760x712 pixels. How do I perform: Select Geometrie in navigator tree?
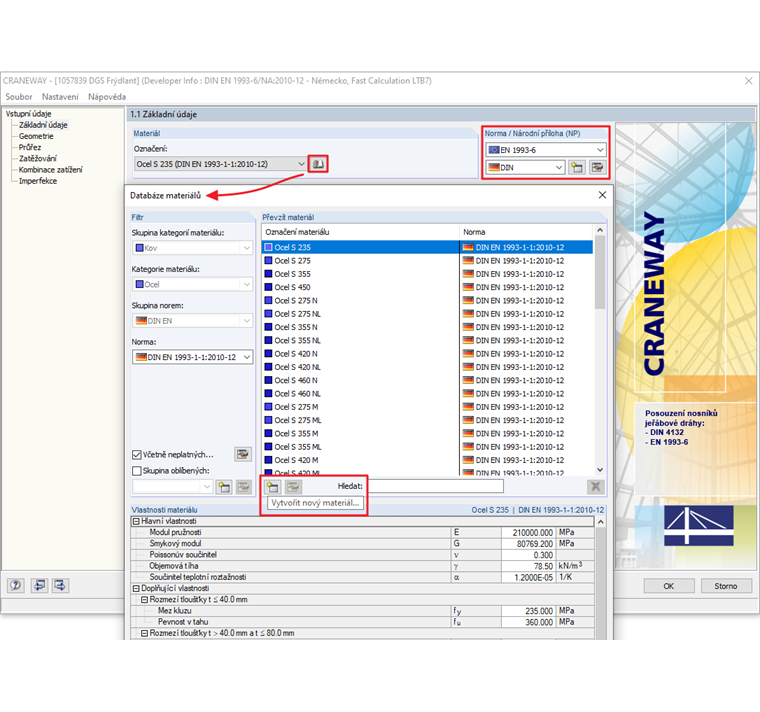(36, 136)
